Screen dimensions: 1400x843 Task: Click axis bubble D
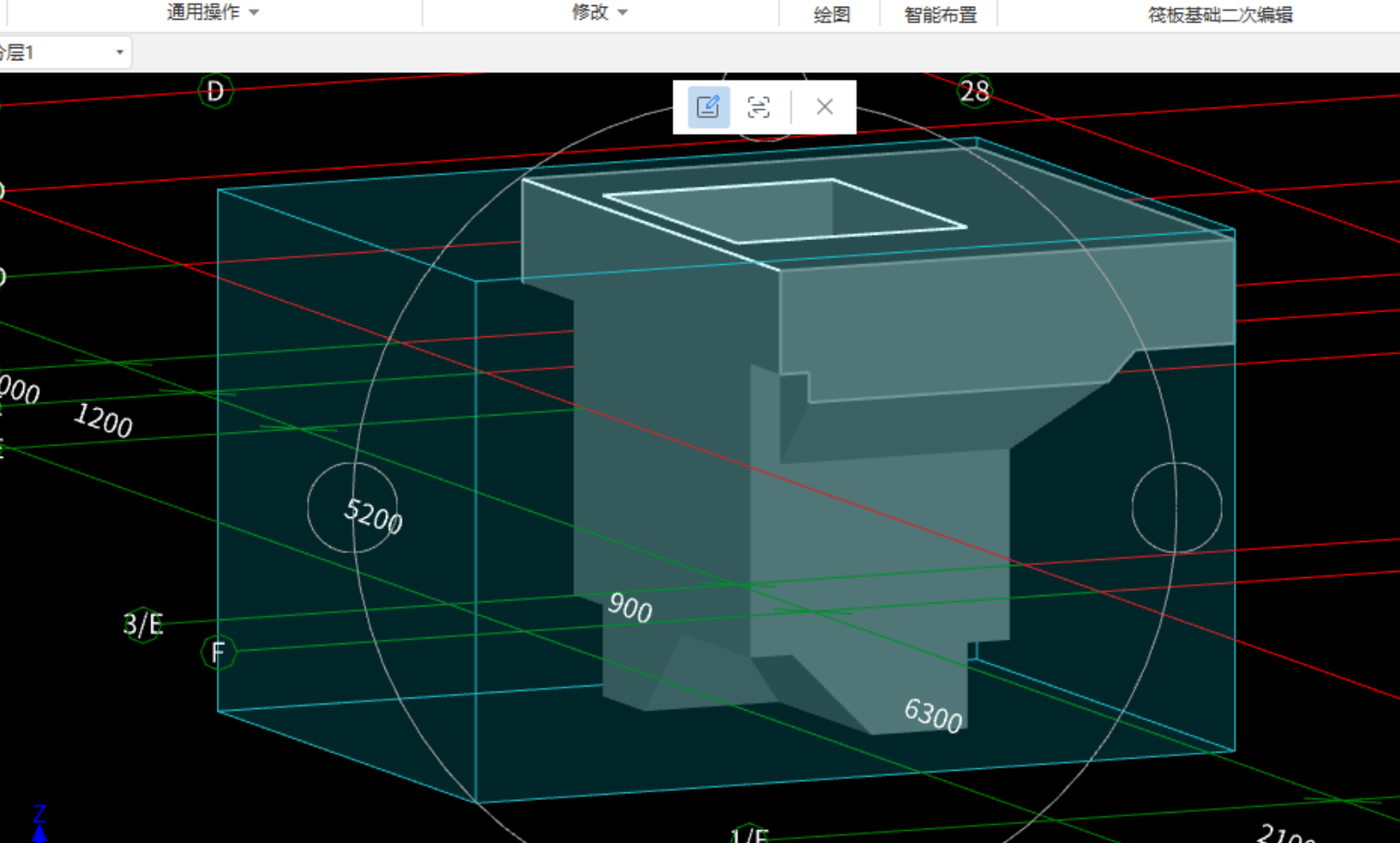click(215, 90)
